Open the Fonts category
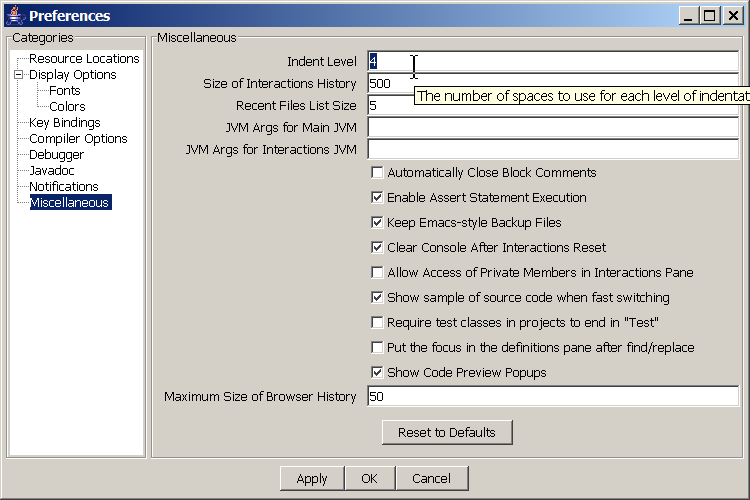The image size is (750, 500). pos(65,91)
